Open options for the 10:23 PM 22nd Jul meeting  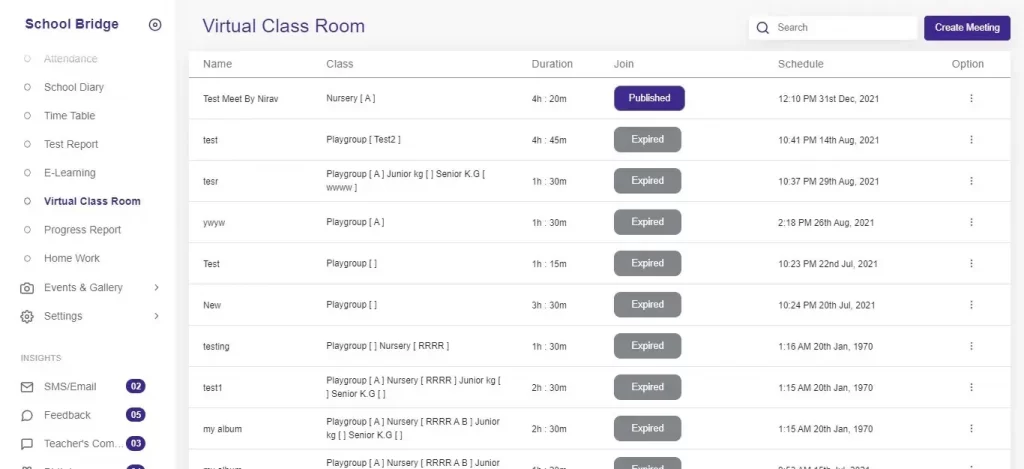pos(971,263)
